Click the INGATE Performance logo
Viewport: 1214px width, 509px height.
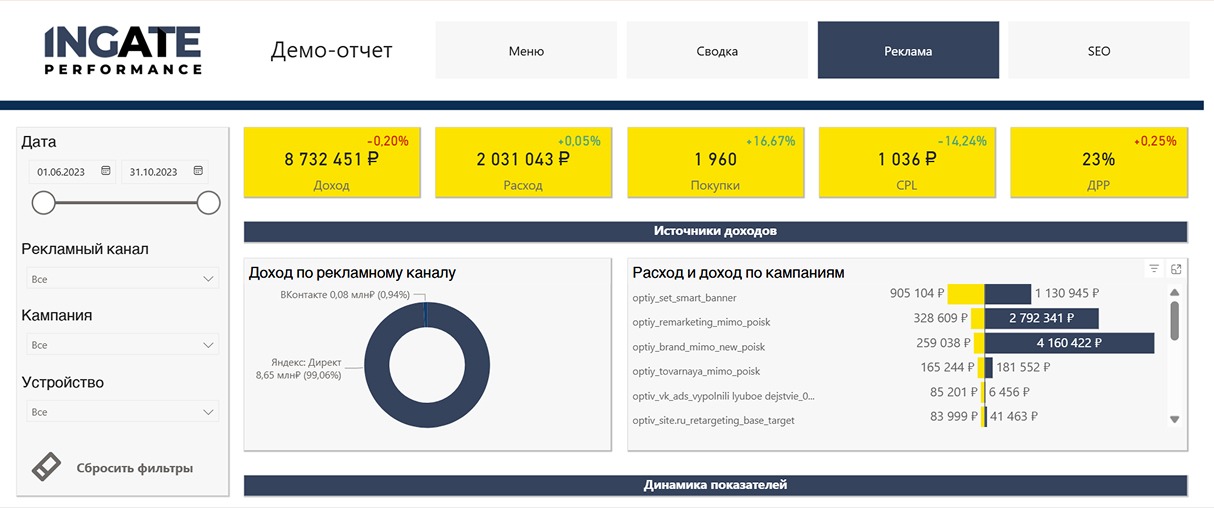[x=123, y=50]
